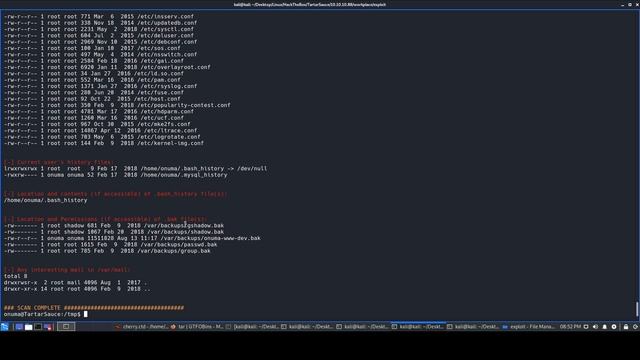Click the /var/backups/group.bak line
Screen dimensions: 640x360
[x=107, y=251]
